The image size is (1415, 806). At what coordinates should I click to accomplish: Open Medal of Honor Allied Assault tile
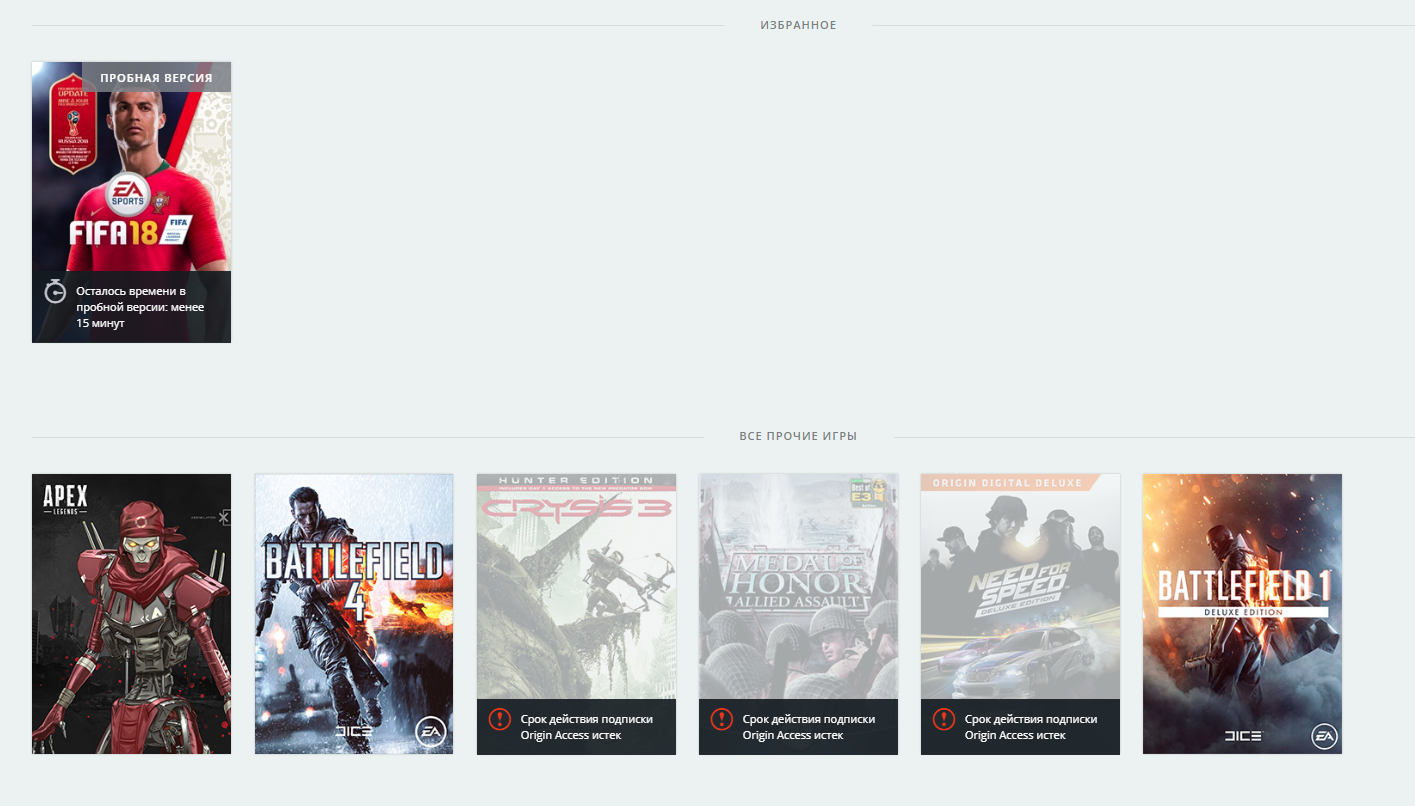(798, 614)
